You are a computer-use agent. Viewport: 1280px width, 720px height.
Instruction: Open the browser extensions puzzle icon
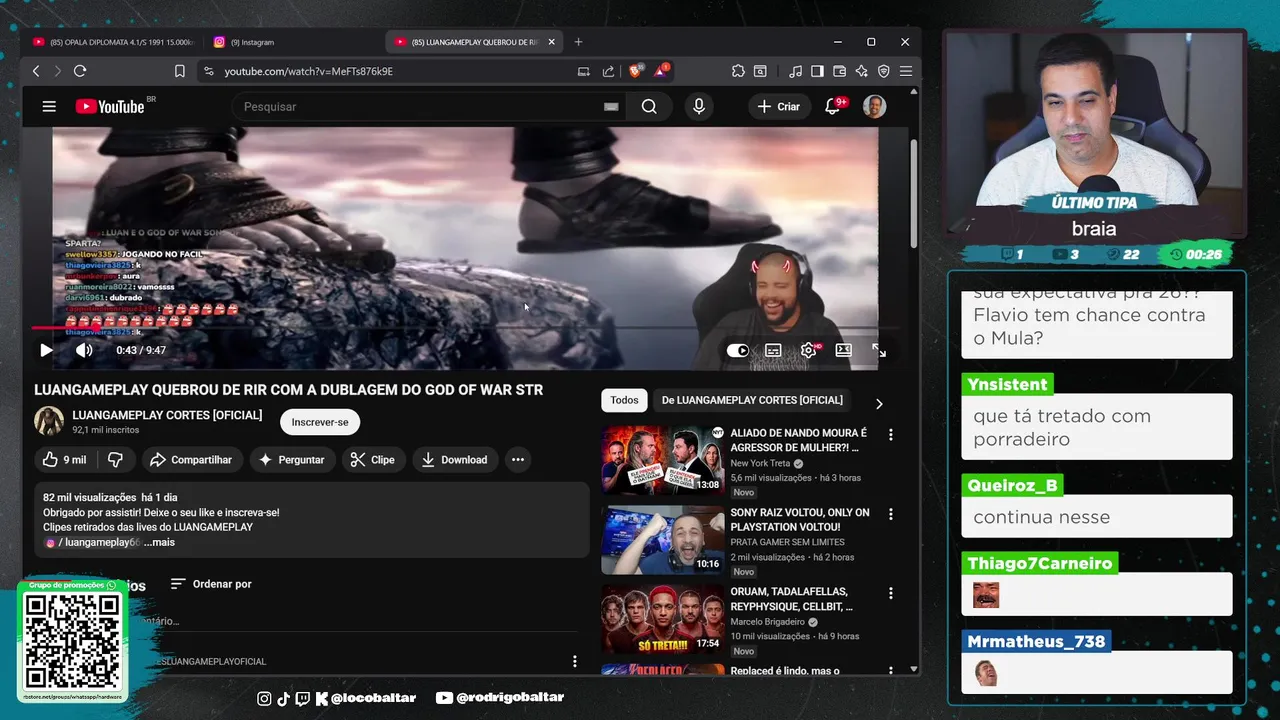(738, 71)
